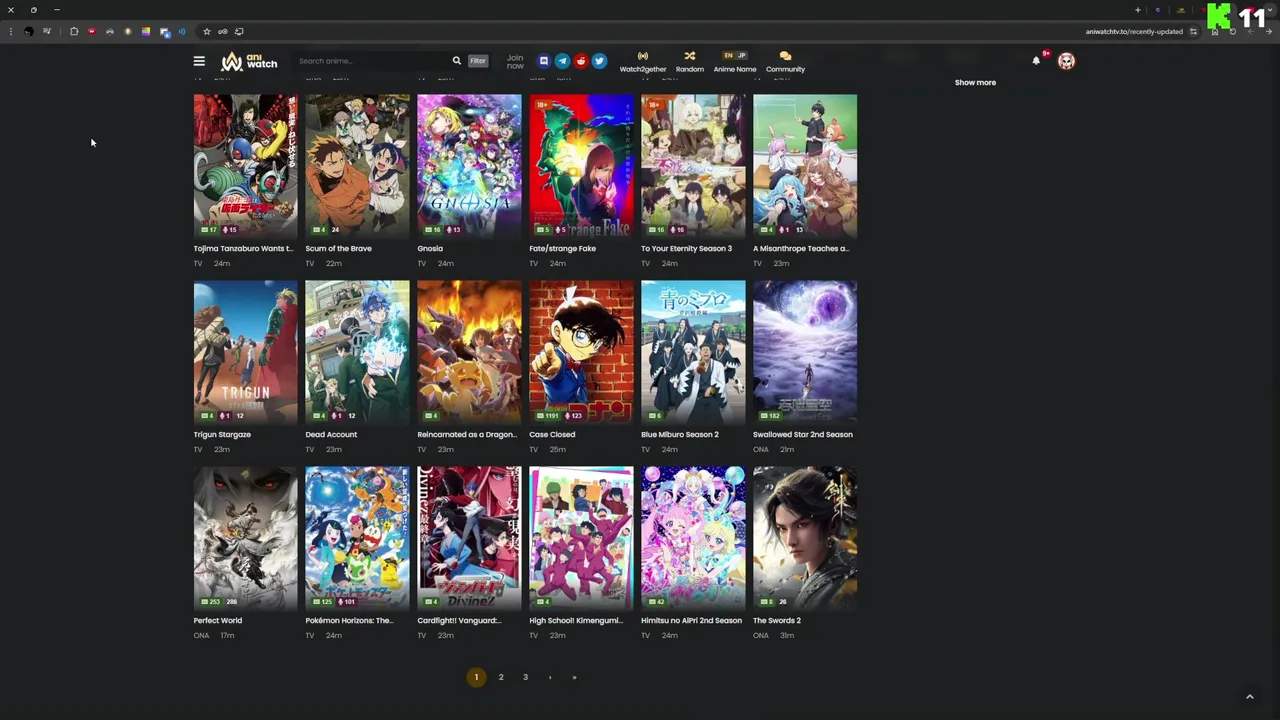Open the browser three-dot menu
This screenshot has height=720, width=1280.
click(10, 31)
